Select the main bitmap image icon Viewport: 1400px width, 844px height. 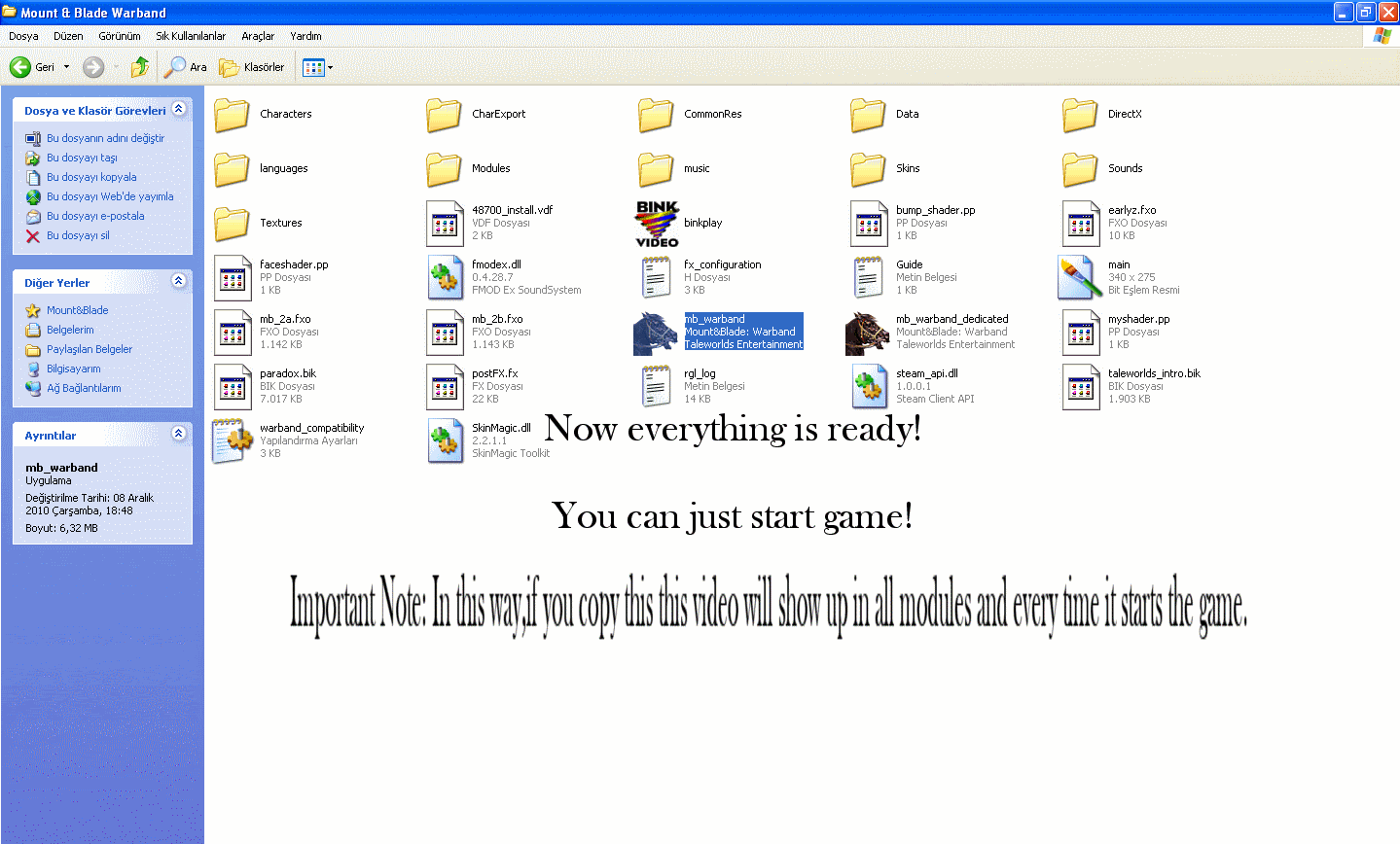point(1080,278)
